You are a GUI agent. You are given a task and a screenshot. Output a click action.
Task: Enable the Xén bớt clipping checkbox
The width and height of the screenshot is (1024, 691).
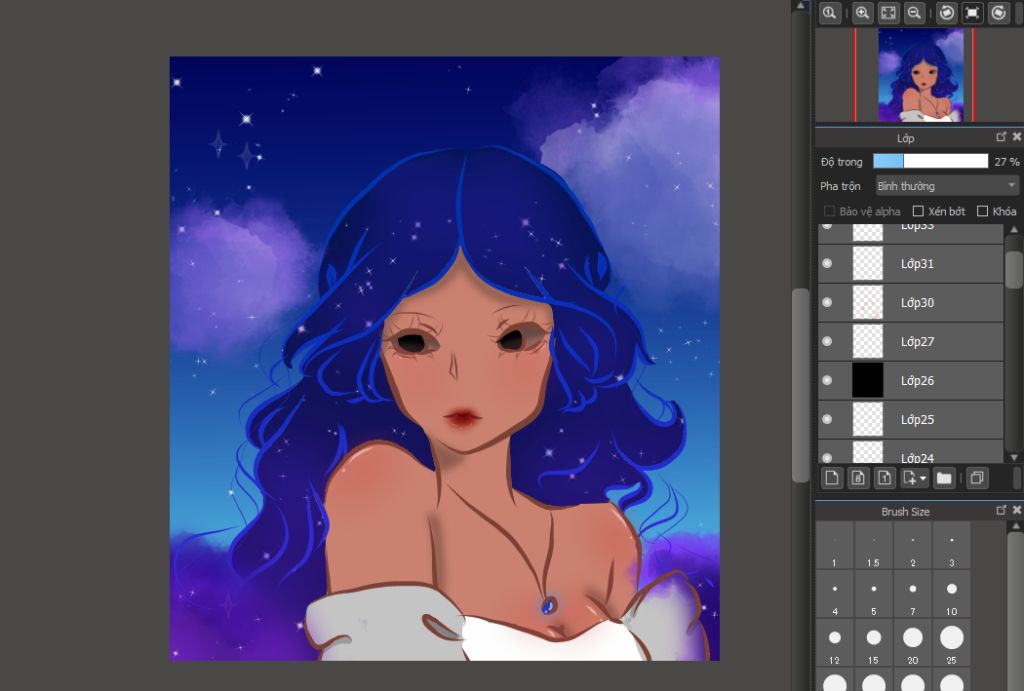(918, 211)
